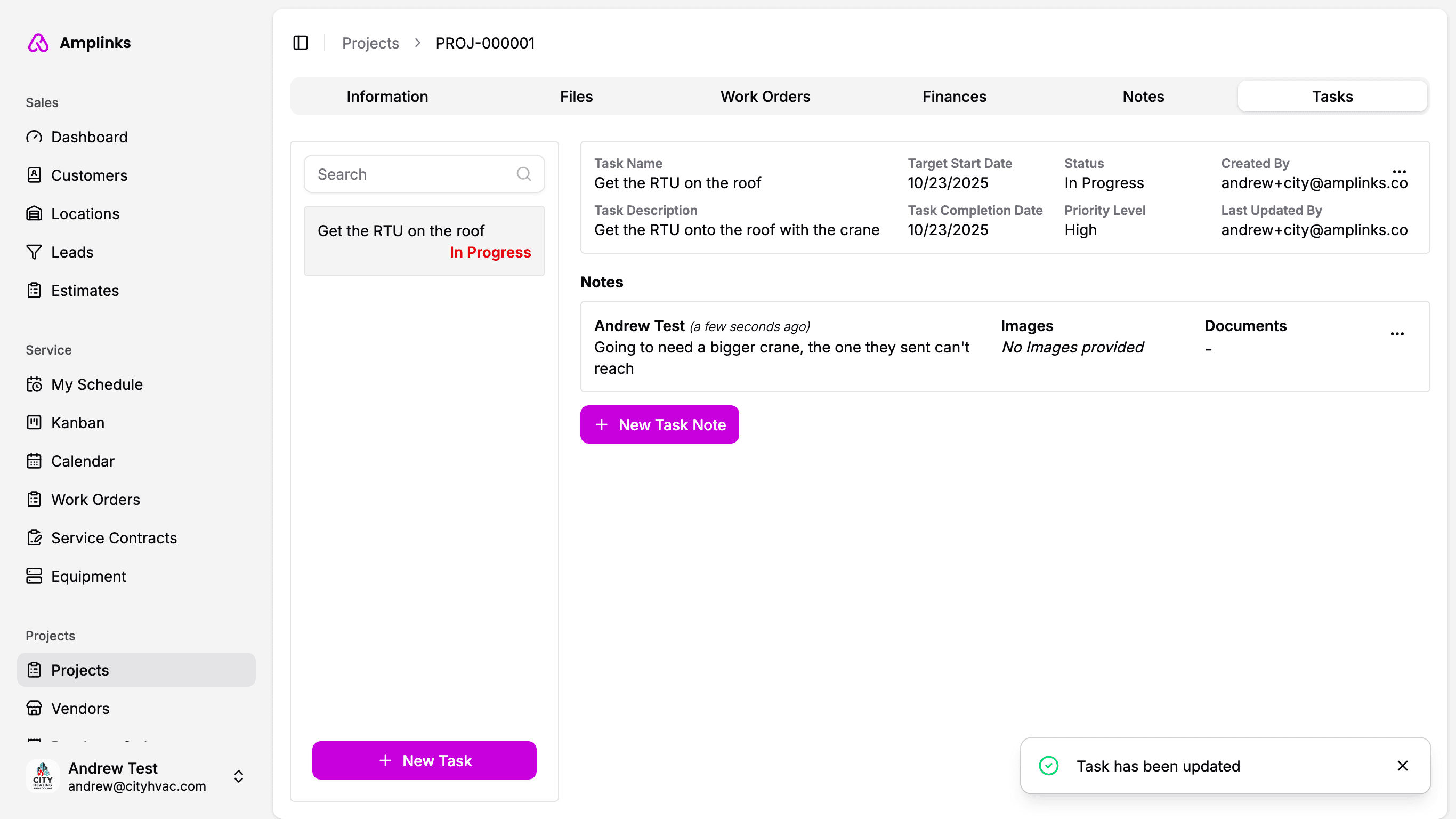Image resolution: width=1456 pixels, height=819 pixels.
Task: Open the Kanban board
Action: pyautogui.click(x=77, y=422)
